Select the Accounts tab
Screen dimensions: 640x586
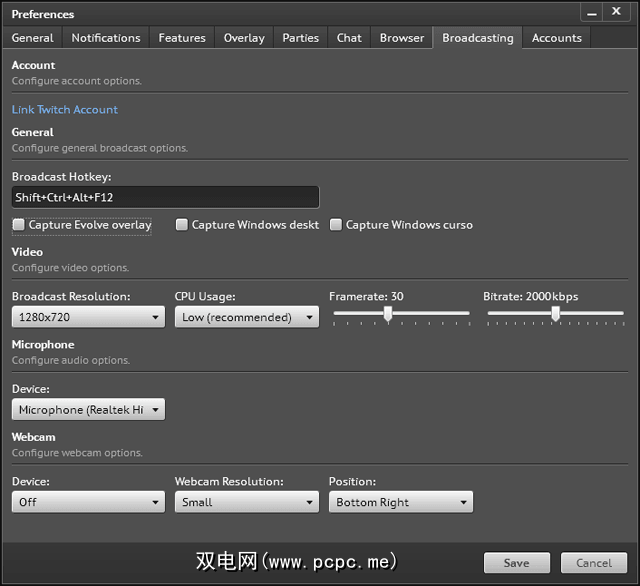pos(557,38)
